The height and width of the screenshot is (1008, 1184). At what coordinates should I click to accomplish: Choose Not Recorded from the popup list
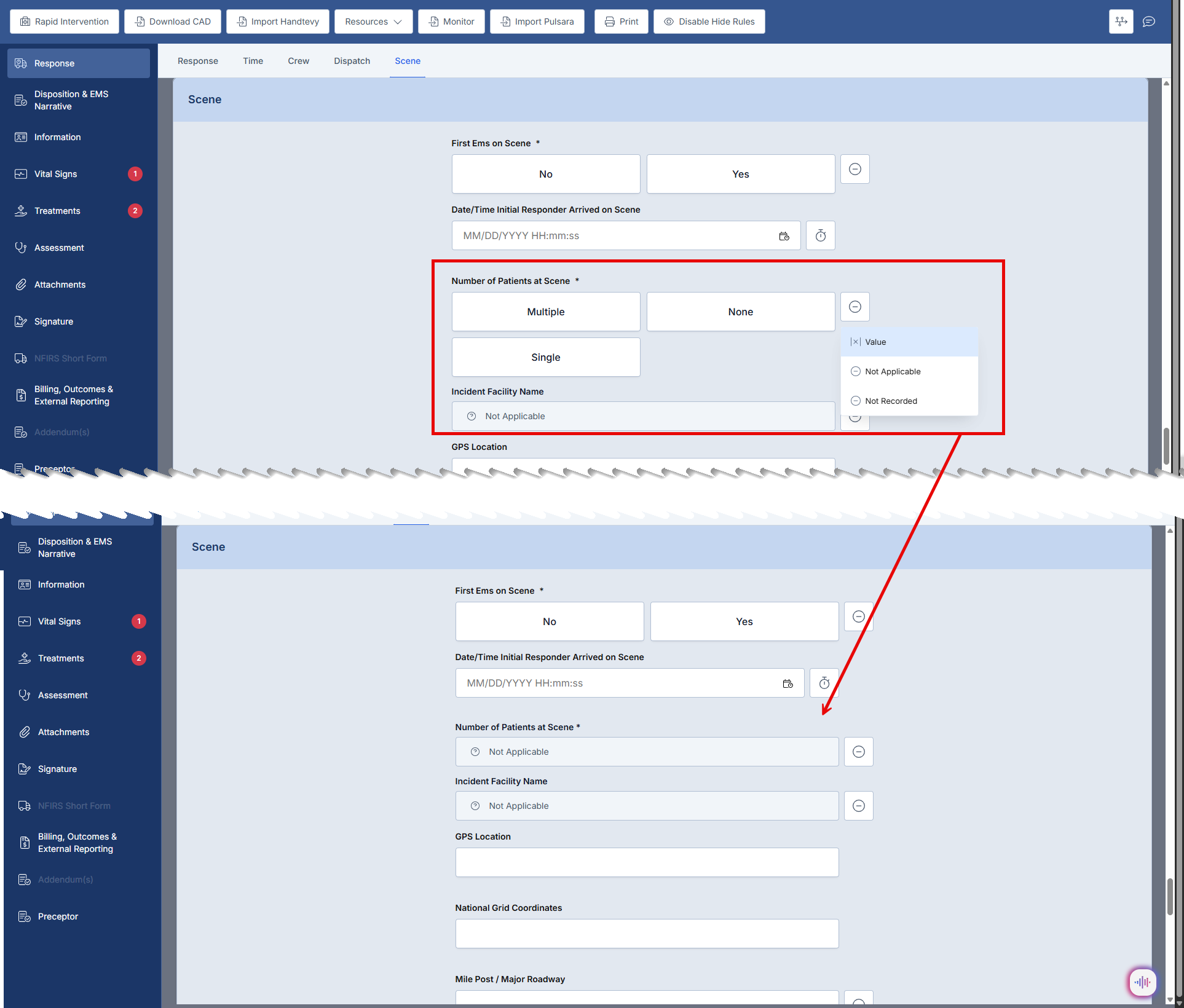[890, 401]
